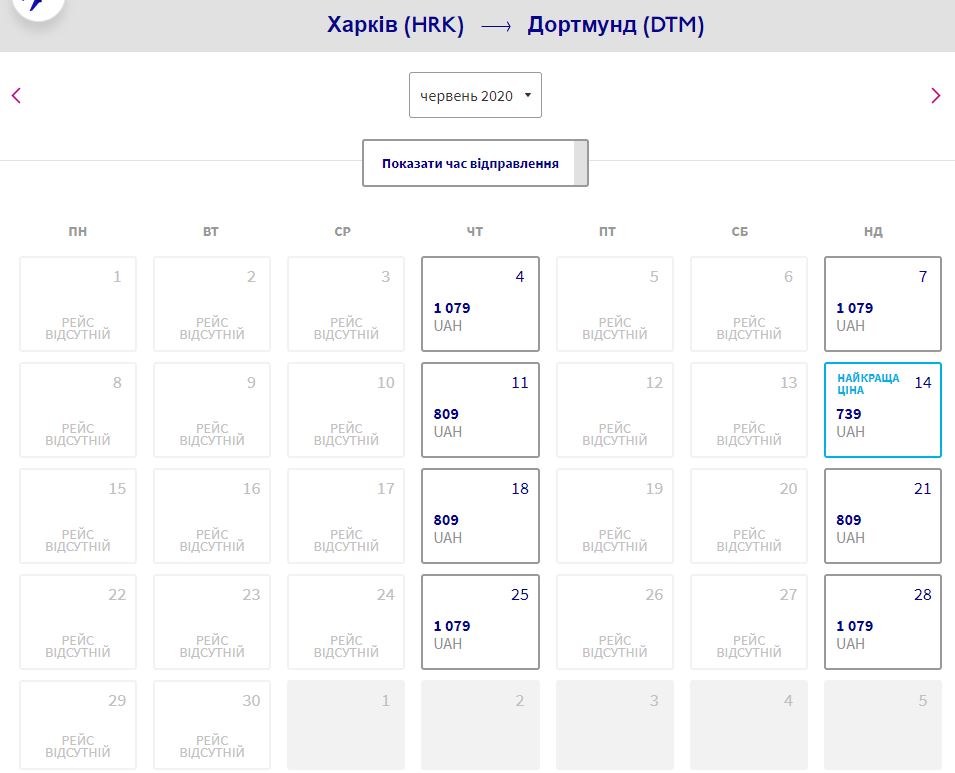
Task: Click the ЧТ weekday column header
Action: [x=475, y=232]
